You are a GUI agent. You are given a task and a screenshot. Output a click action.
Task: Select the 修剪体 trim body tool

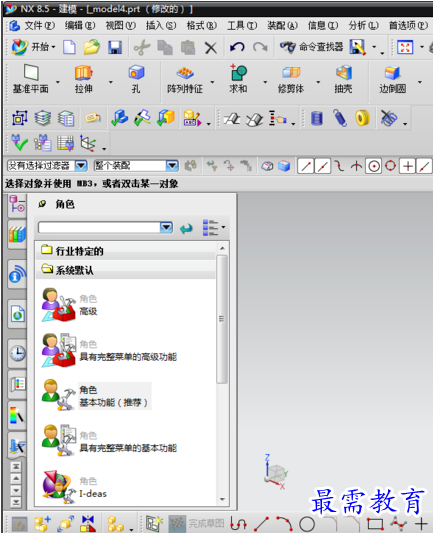(x=291, y=80)
